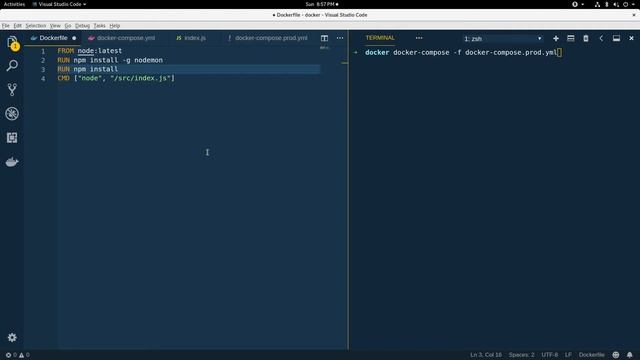Select the zsh terminal dropdown

502,39
